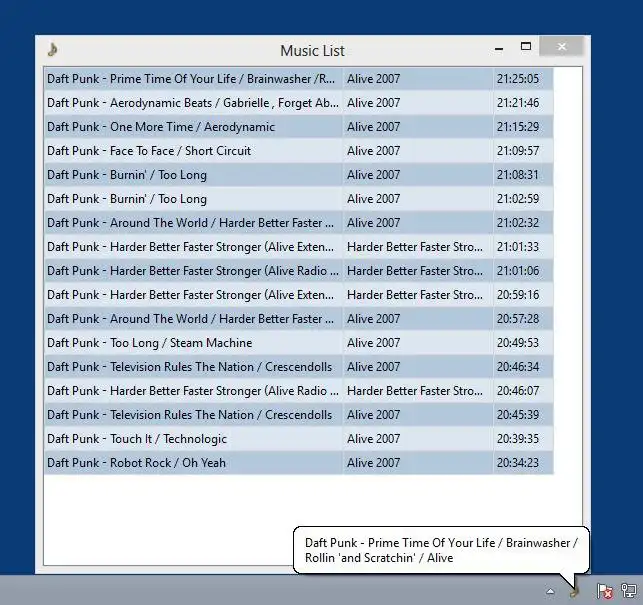Select Television Rules The Nation title at 20:45:39
Image resolution: width=643 pixels, height=605 pixels.
189,415
